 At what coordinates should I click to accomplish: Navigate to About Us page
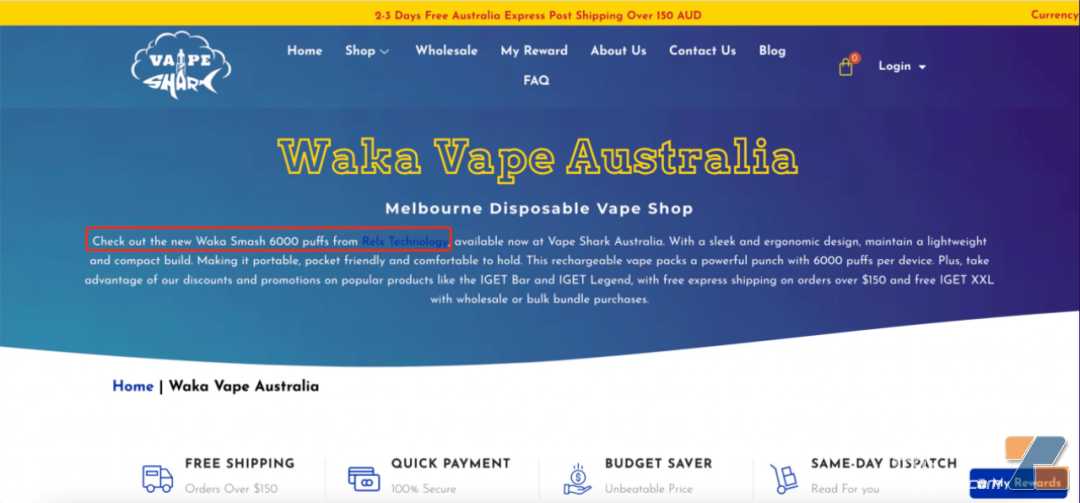(x=618, y=50)
